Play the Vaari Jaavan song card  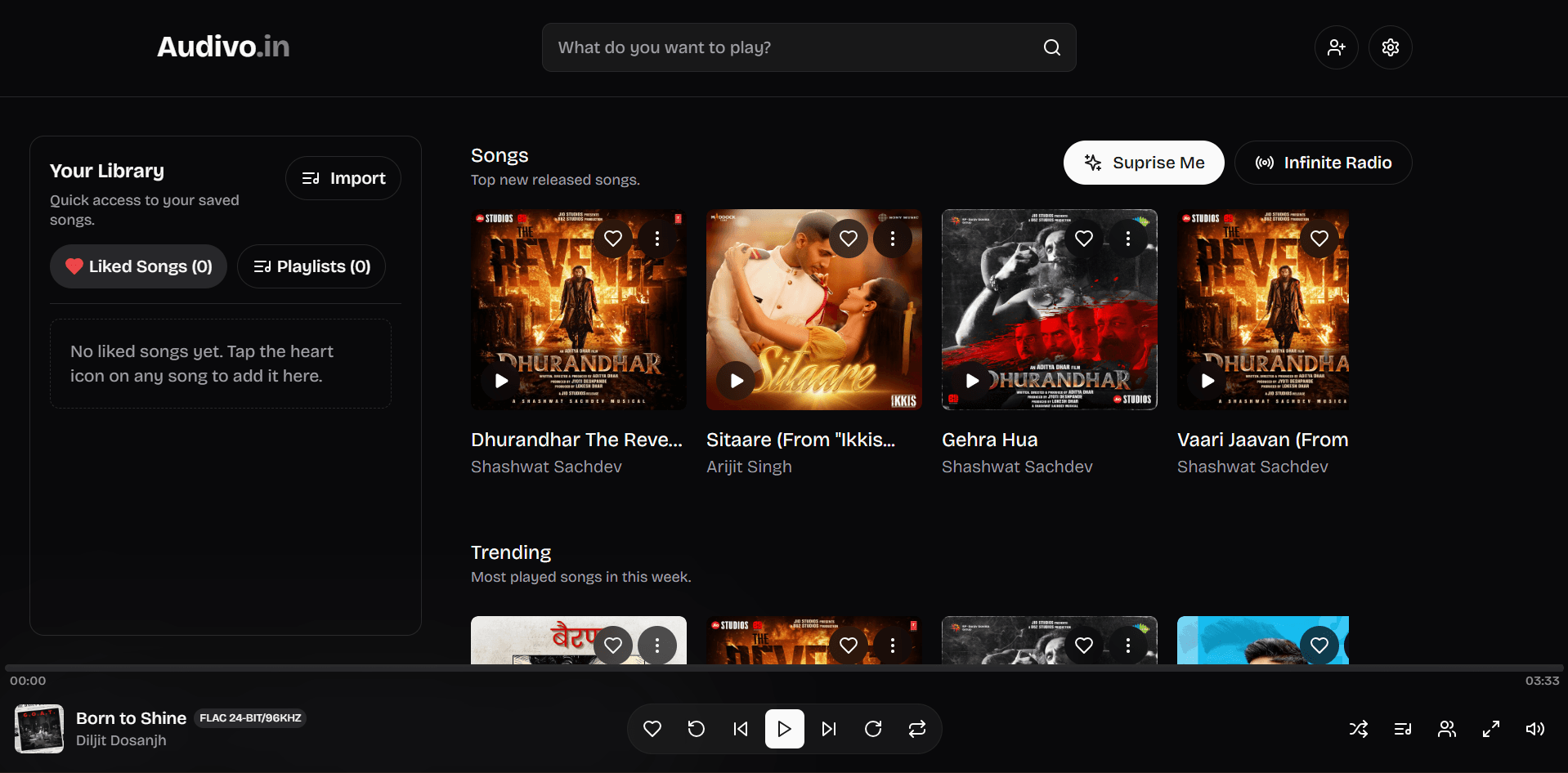click(1207, 380)
